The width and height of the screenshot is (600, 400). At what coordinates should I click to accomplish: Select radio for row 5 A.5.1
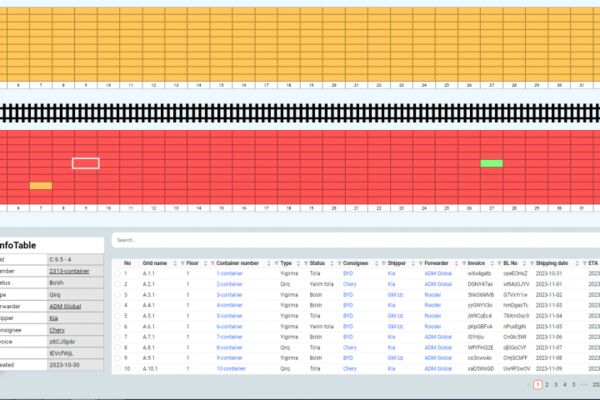coord(117,316)
